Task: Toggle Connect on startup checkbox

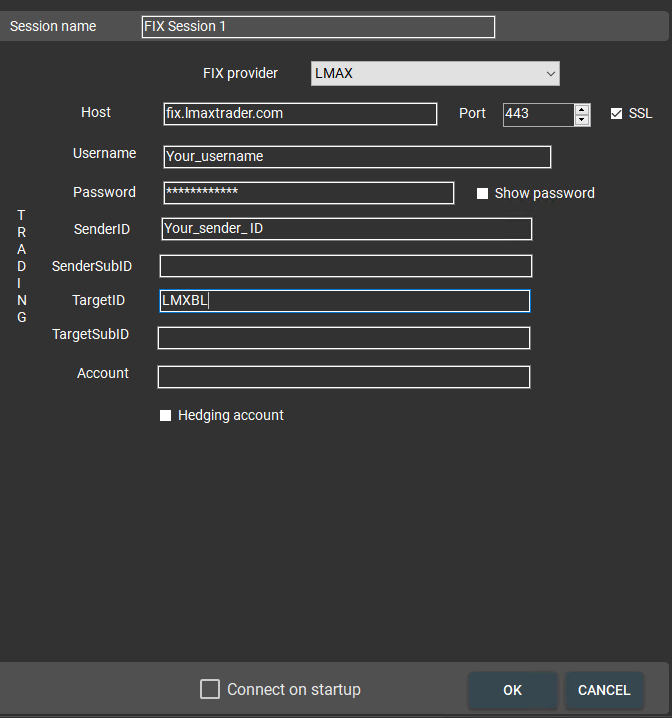Action: [x=210, y=689]
